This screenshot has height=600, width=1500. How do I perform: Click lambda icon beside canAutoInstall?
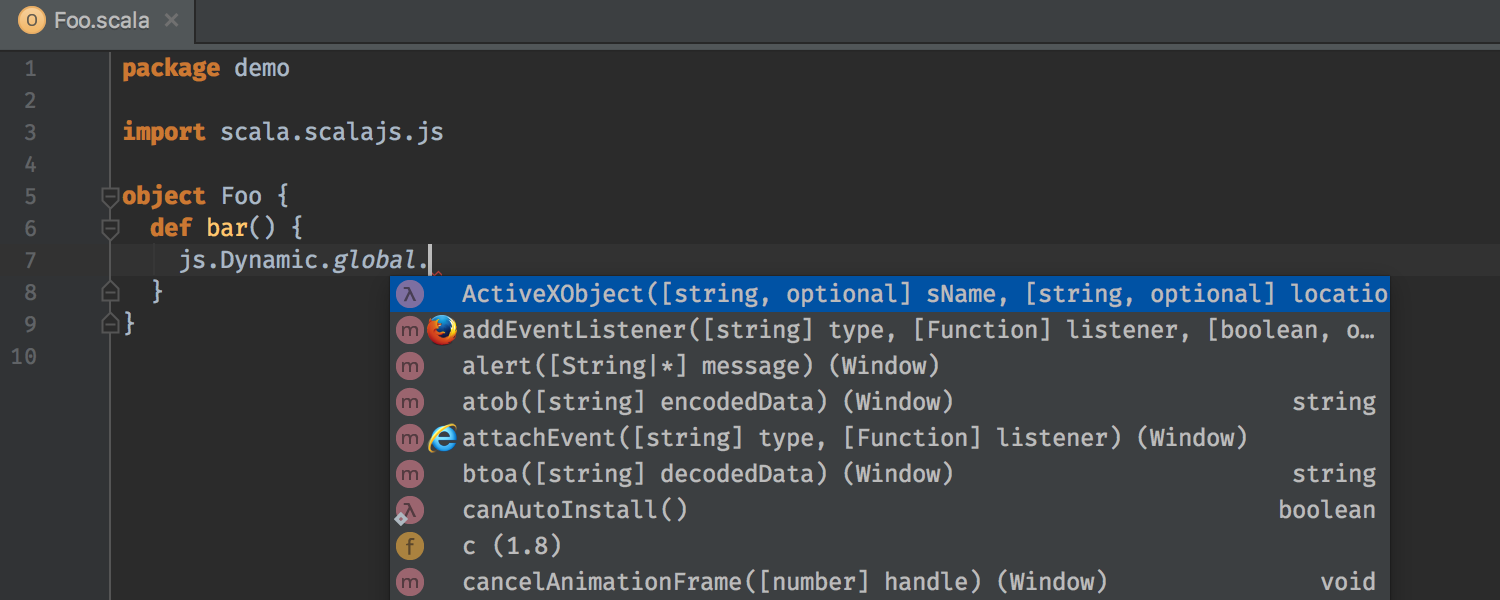click(410, 510)
